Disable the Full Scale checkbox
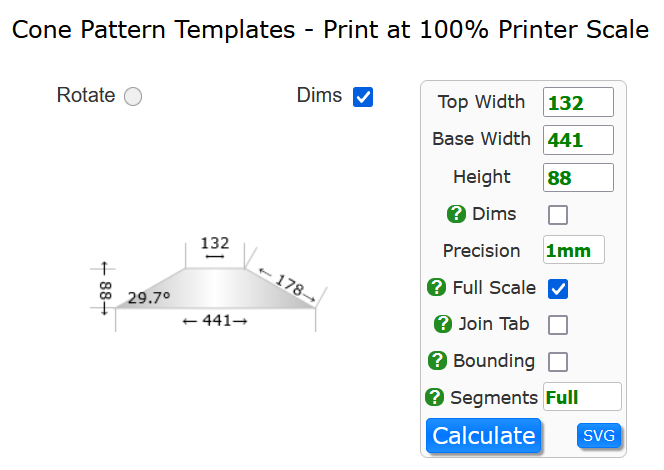The width and height of the screenshot is (664, 470). click(x=558, y=289)
